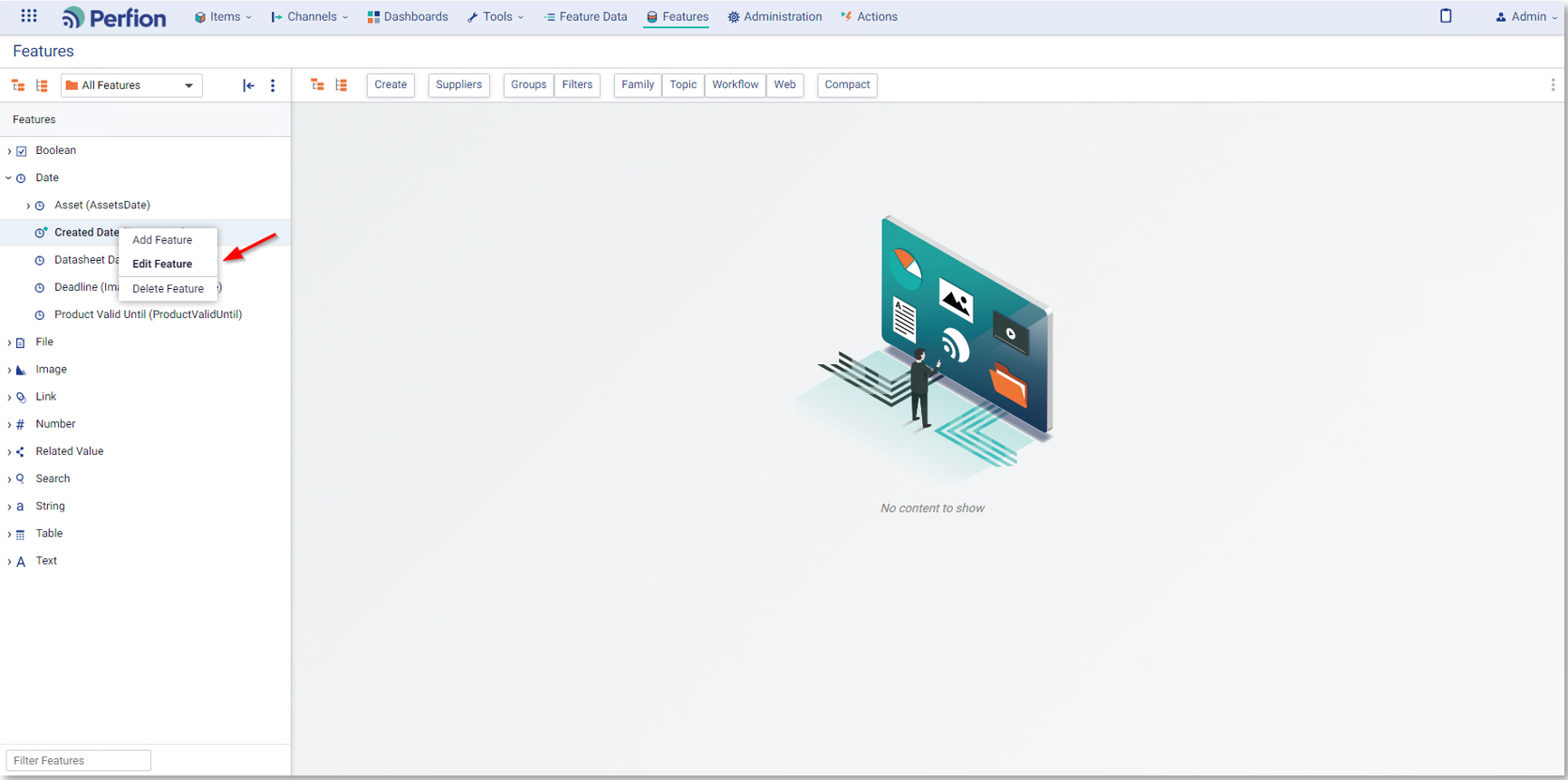Open left panel kebab menu
This screenshot has height=780, width=1568.
pos(273,85)
